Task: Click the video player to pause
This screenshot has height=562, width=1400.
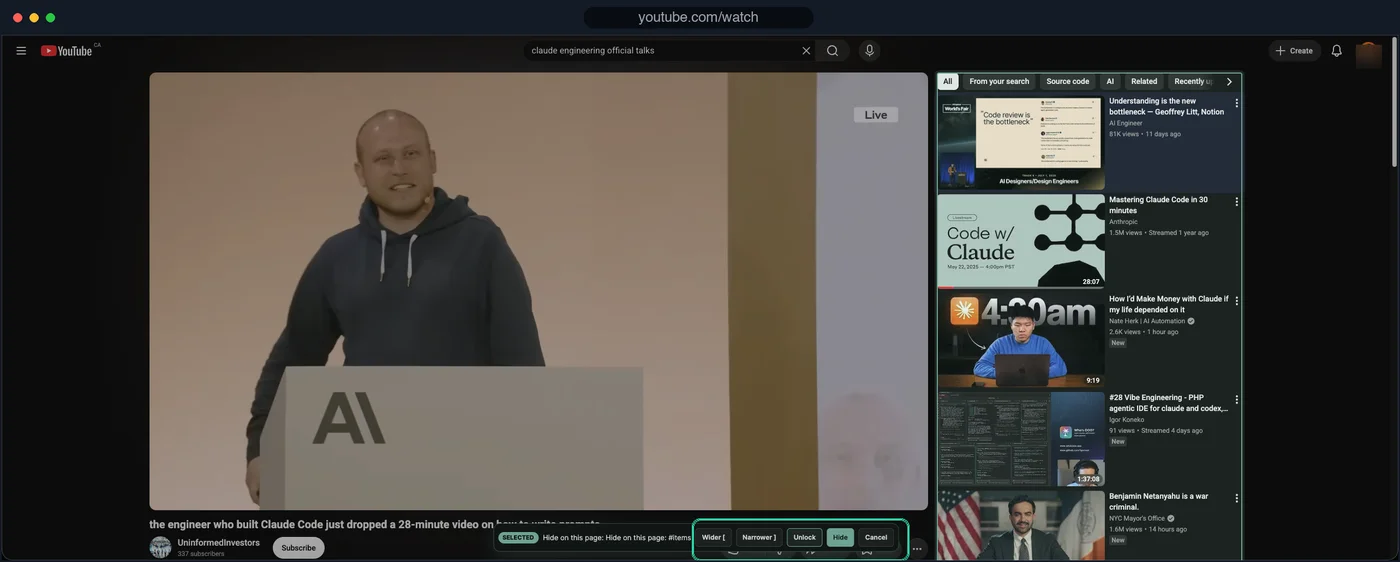Action: pos(538,291)
